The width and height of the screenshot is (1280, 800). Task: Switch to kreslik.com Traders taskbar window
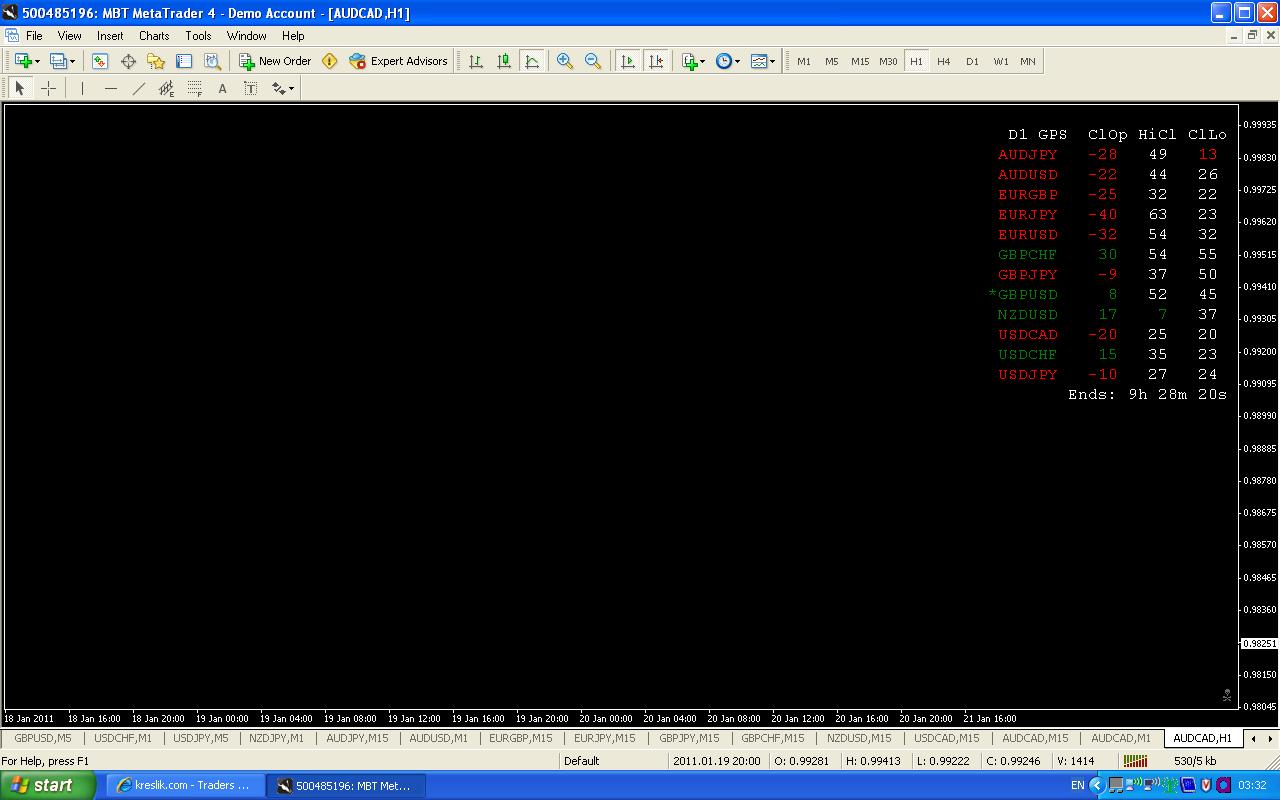click(x=186, y=785)
